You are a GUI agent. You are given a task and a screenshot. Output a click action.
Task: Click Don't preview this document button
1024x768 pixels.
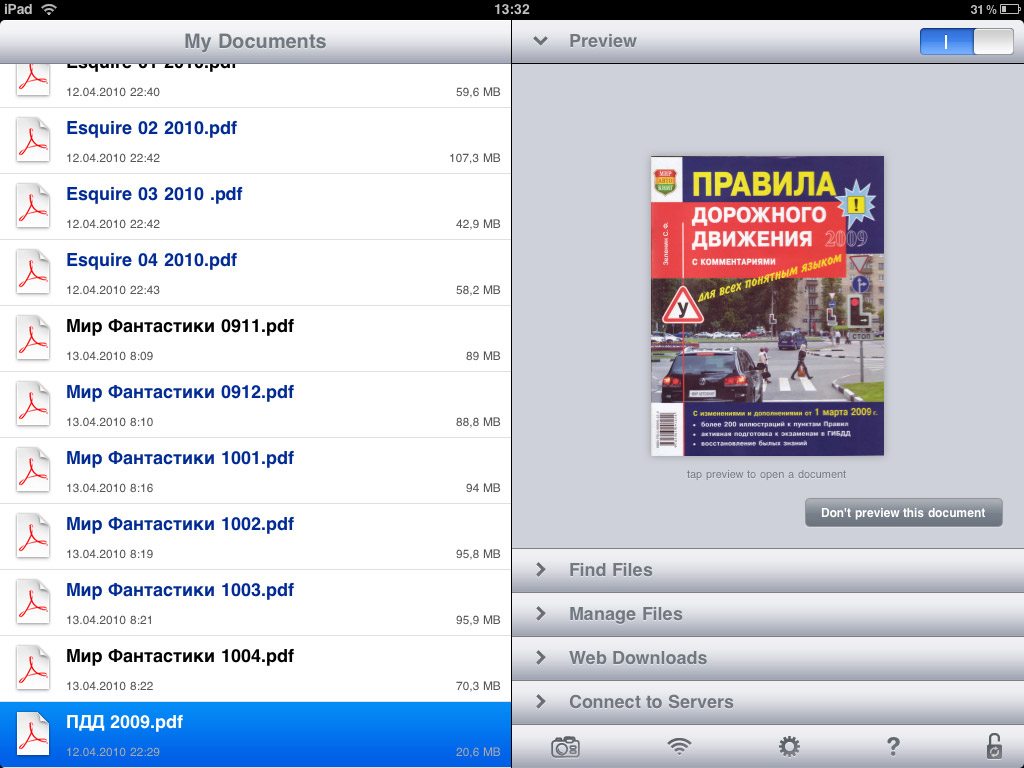click(x=903, y=513)
